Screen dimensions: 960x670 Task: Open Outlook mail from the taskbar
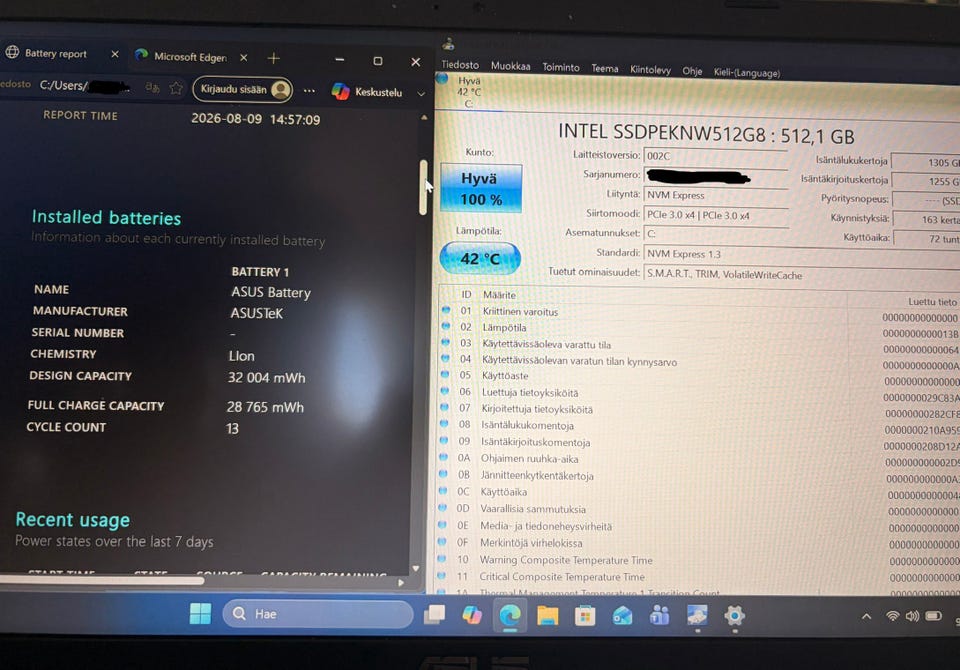pos(622,615)
